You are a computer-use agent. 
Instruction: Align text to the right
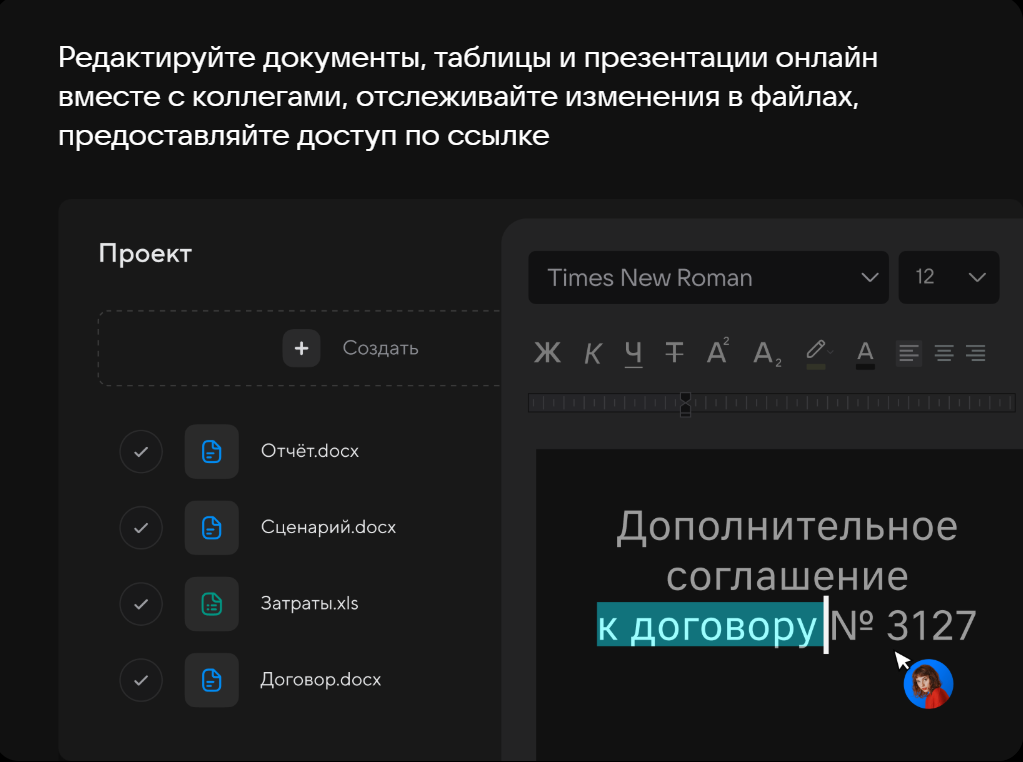(x=975, y=353)
